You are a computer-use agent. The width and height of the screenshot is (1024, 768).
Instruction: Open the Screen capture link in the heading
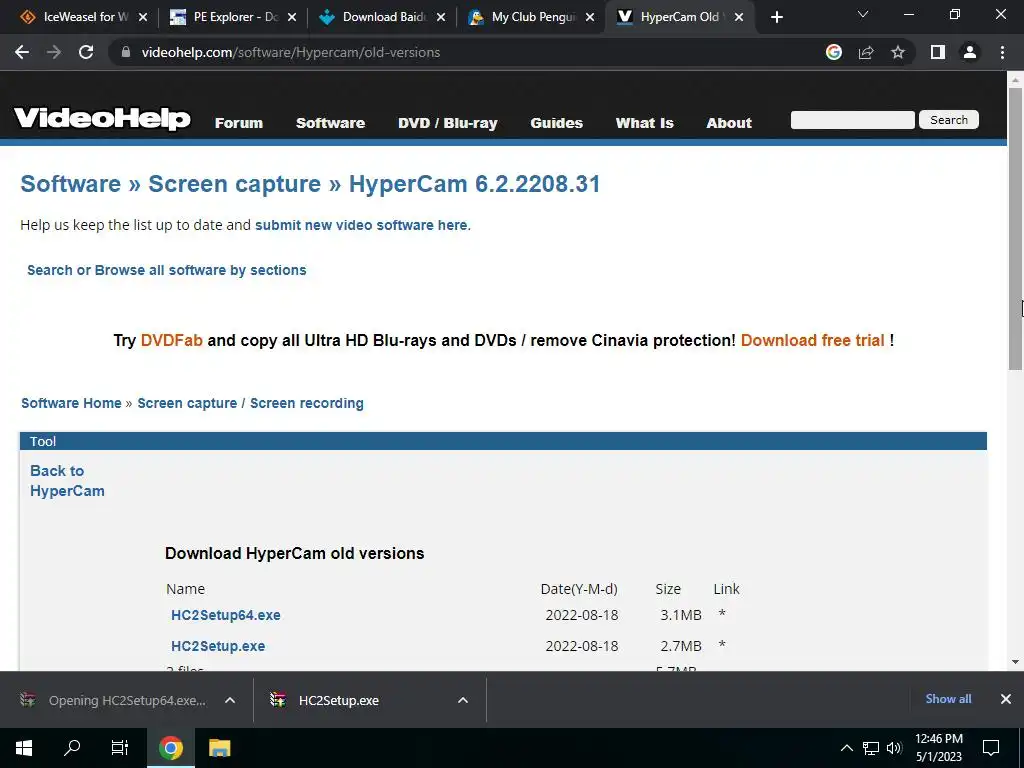coord(234,184)
